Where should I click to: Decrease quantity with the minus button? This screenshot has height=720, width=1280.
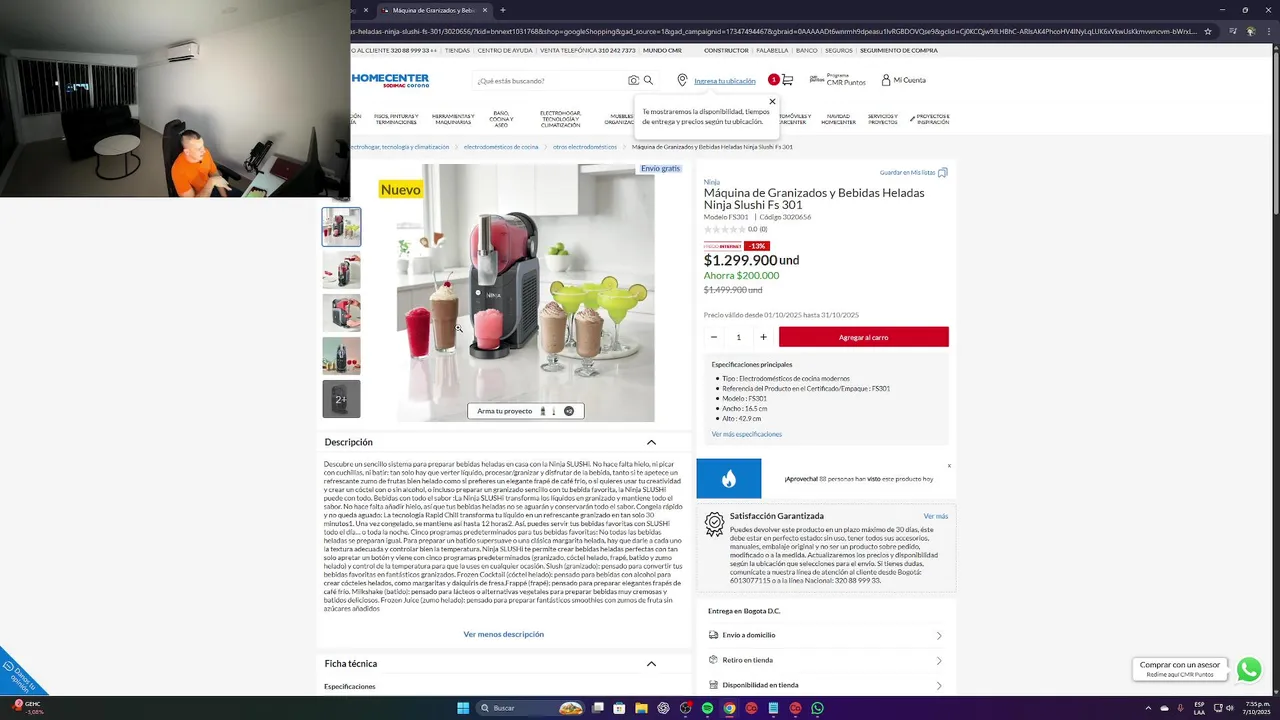coord(714,337)
